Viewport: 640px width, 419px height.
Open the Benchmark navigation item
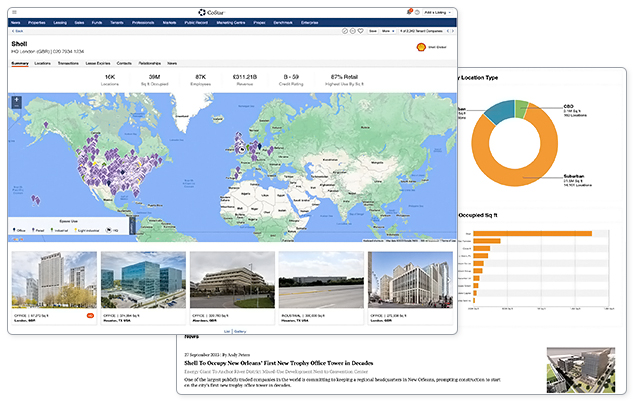click(283, 23)
